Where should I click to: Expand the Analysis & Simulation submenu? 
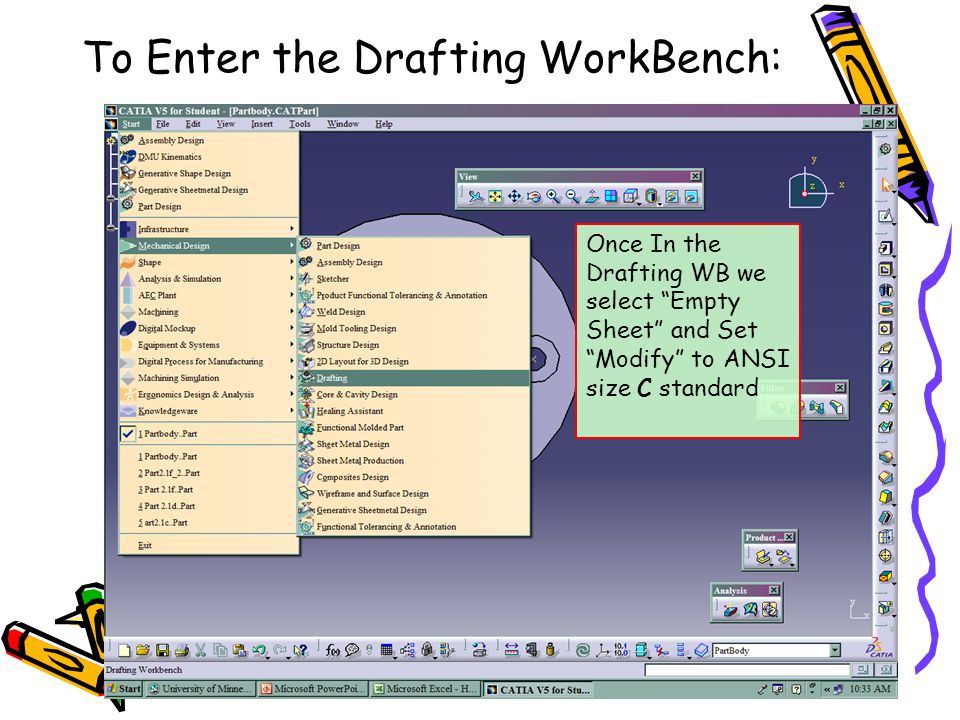(208, 279)
